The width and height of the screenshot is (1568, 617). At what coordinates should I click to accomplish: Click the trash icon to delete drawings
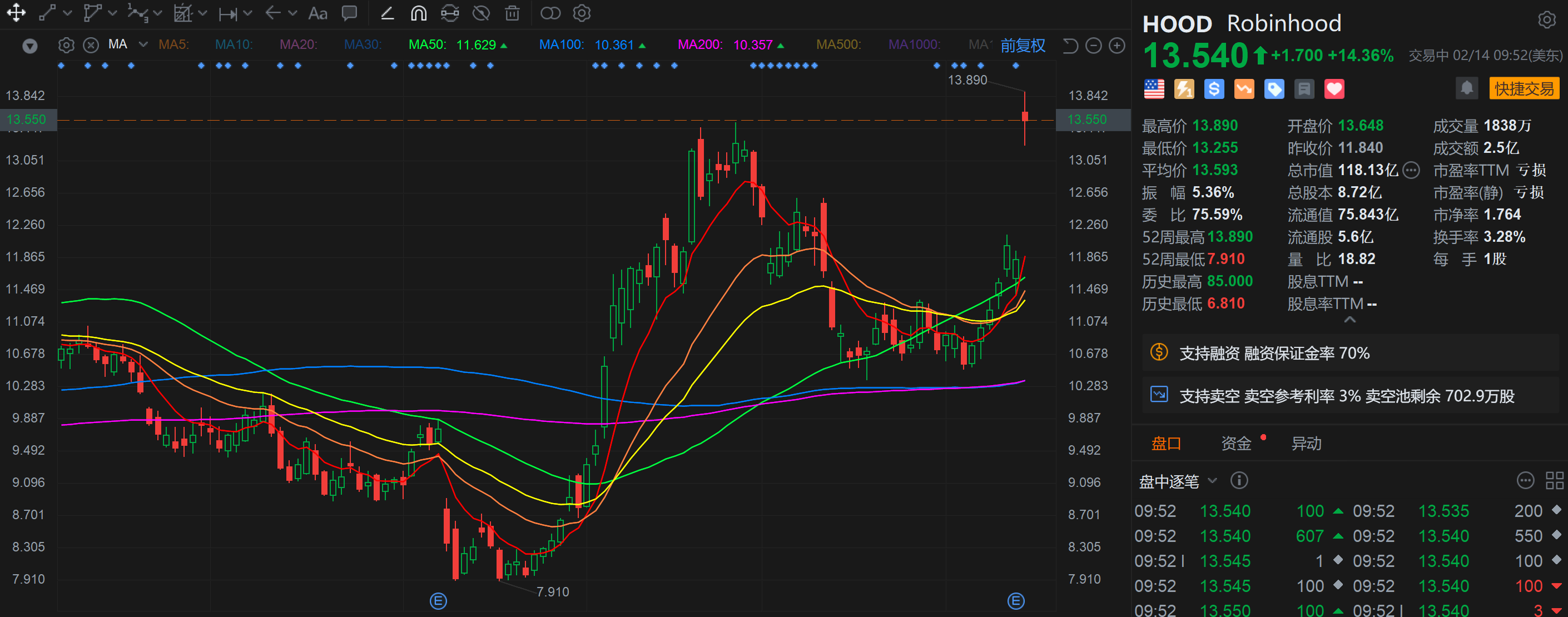[513, 13]
